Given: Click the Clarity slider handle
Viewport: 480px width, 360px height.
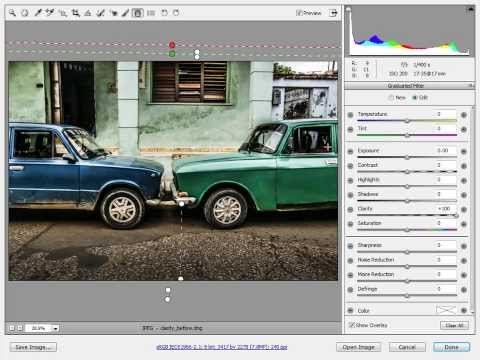Looking at the screenshot, I should [x=456, y=216].
